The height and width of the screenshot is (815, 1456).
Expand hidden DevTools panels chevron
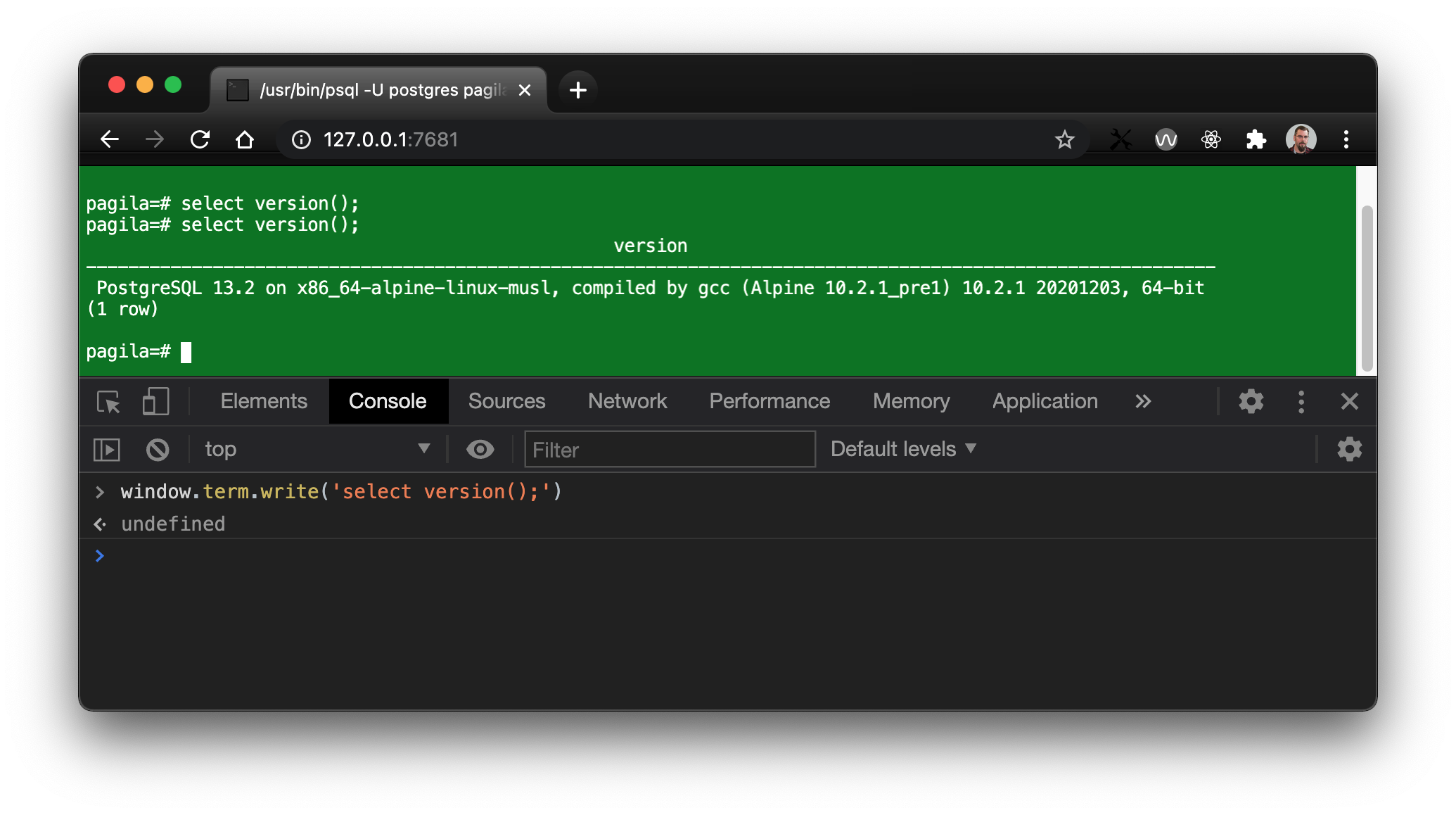click(1143, 401)
